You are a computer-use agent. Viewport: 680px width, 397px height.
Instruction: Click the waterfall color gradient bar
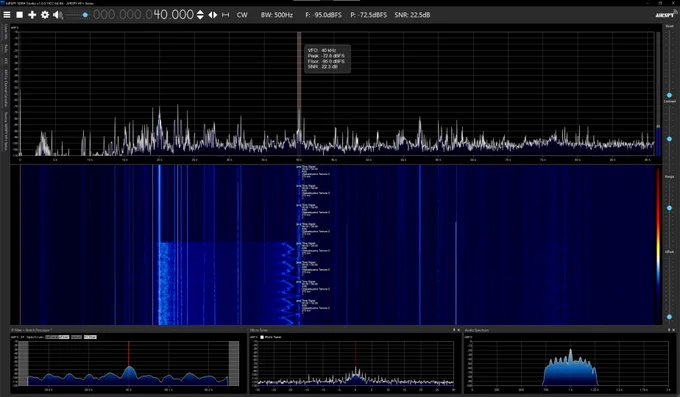click(x=658, y=245)
